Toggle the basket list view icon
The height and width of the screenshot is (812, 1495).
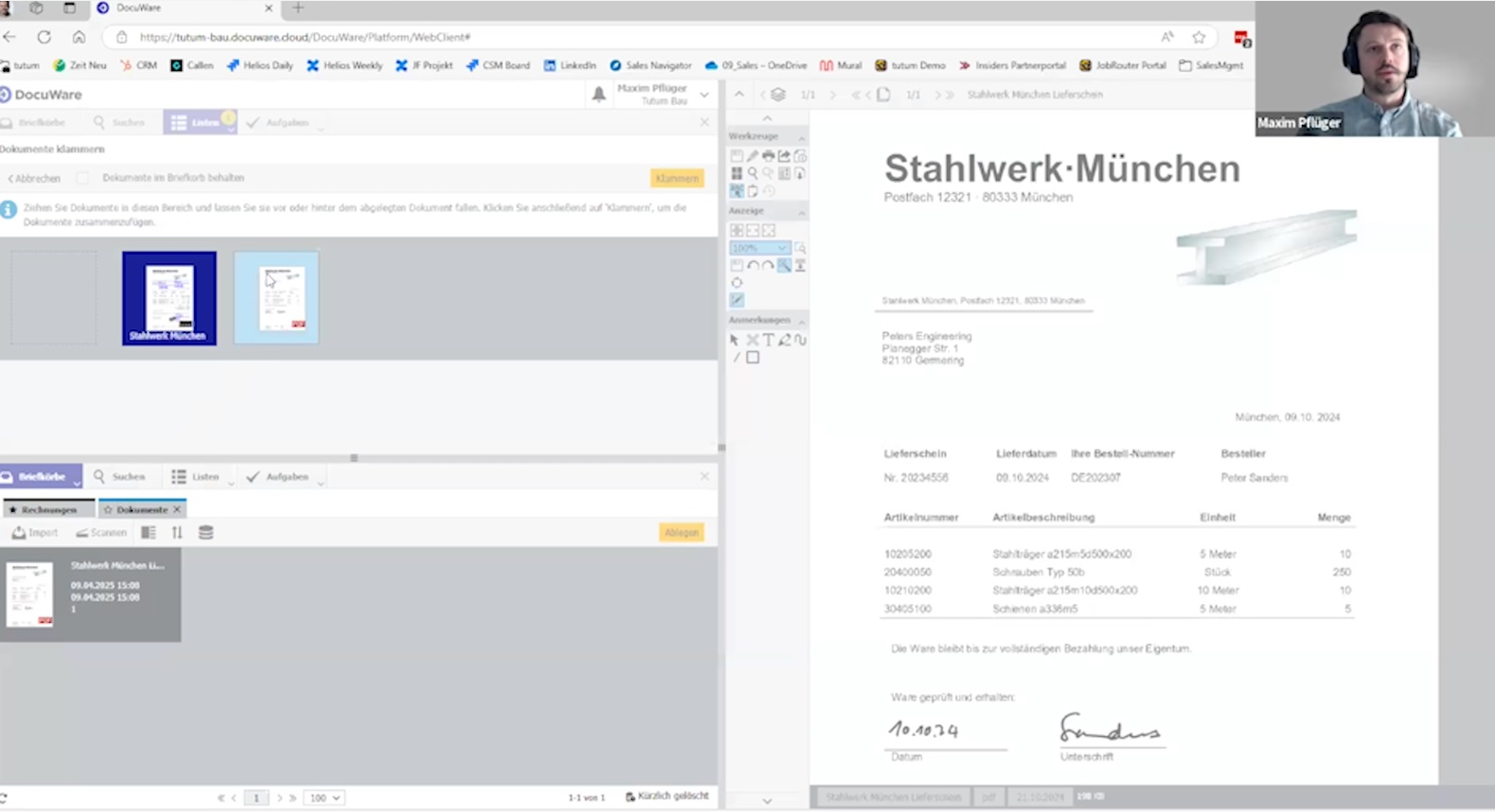pos(149,533)
